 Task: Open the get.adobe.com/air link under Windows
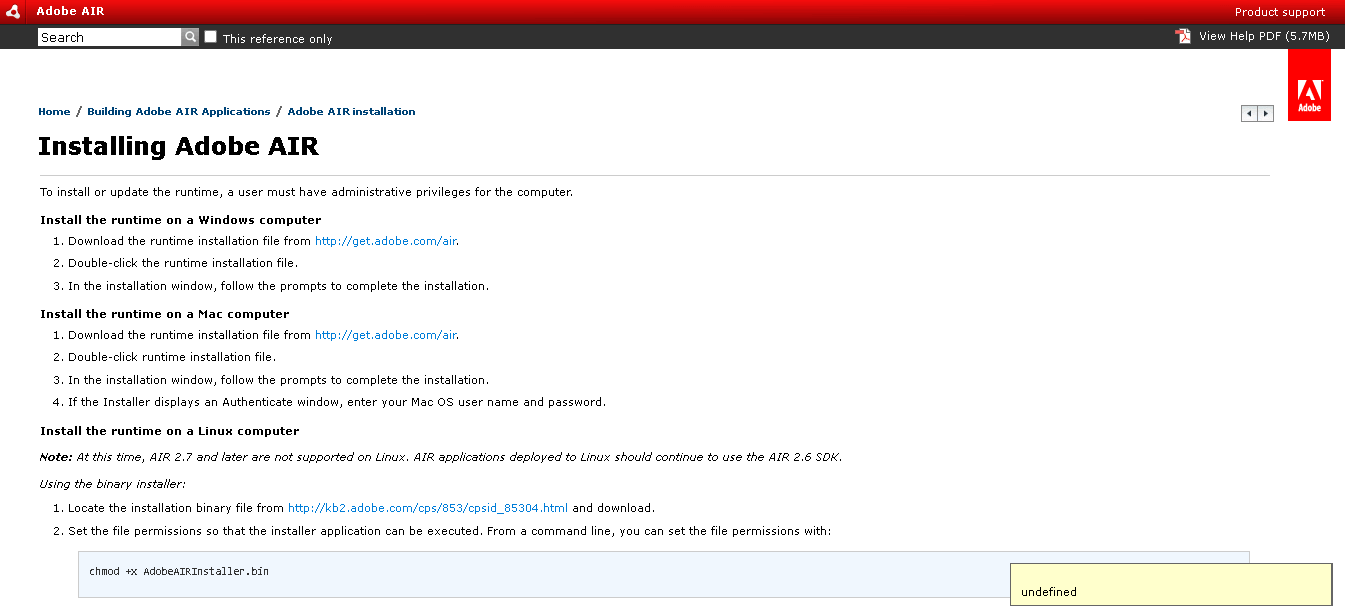point(386,241)
